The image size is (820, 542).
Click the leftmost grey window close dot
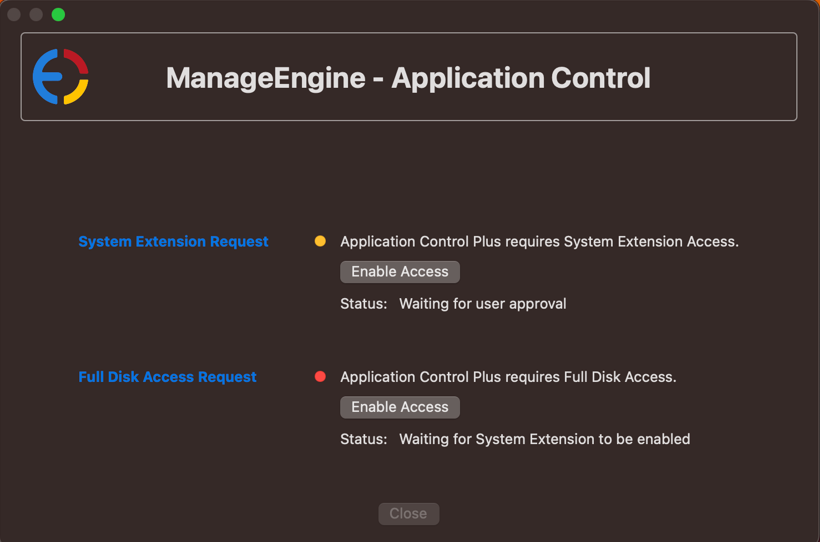[x=14, y=14]
